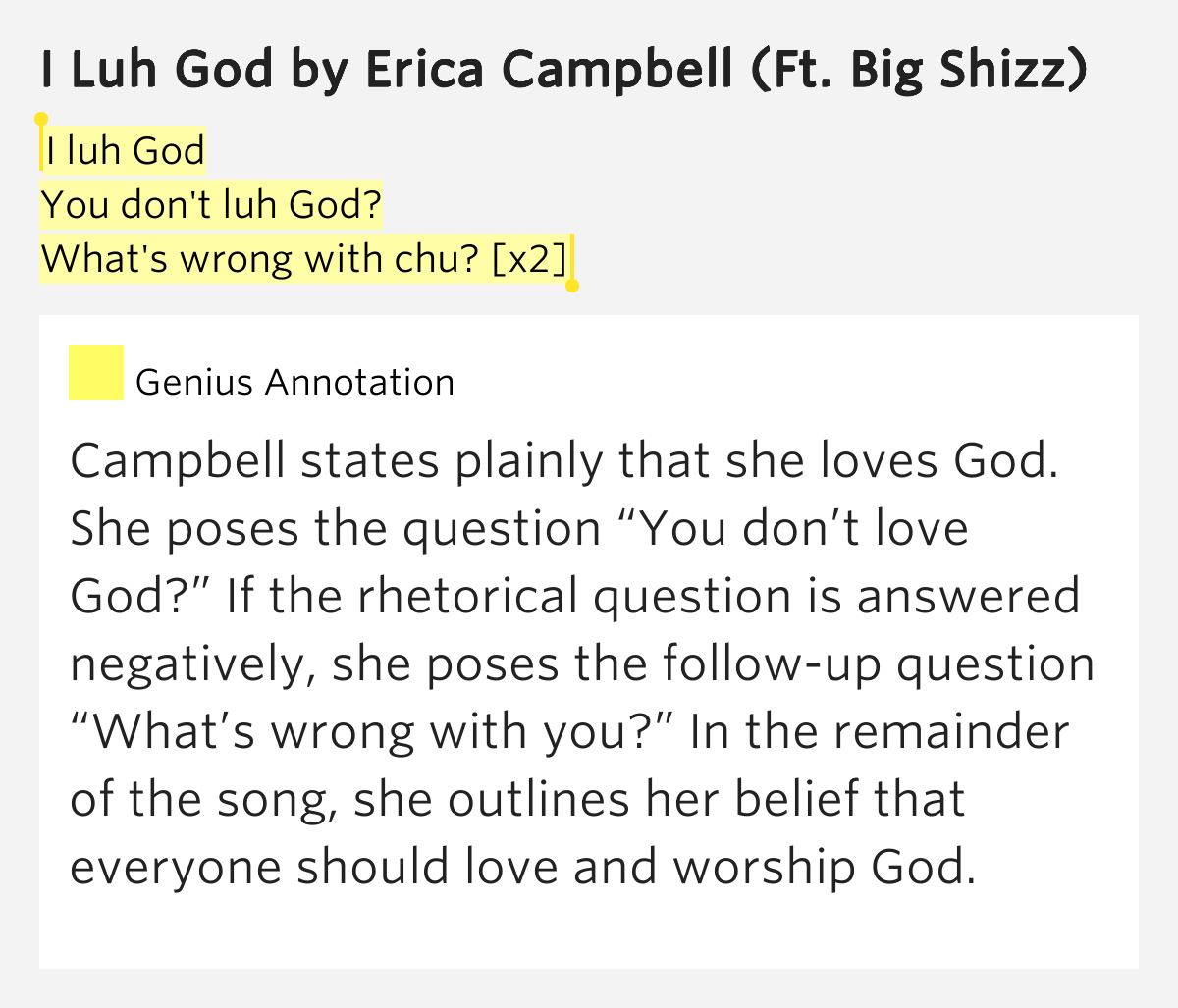Click the word 'chu?' in the lyrics
Screen dimensions: 1178x1008
point(437,259)
